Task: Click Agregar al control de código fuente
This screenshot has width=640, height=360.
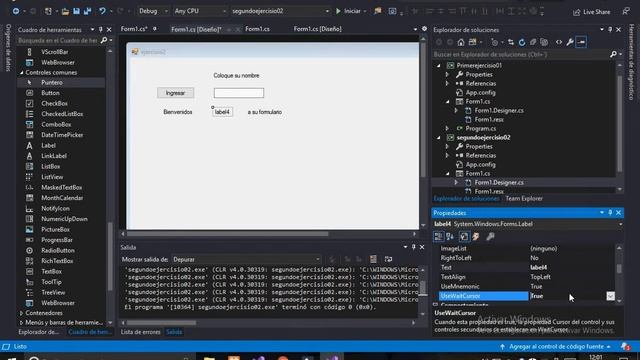Action: 556,347
